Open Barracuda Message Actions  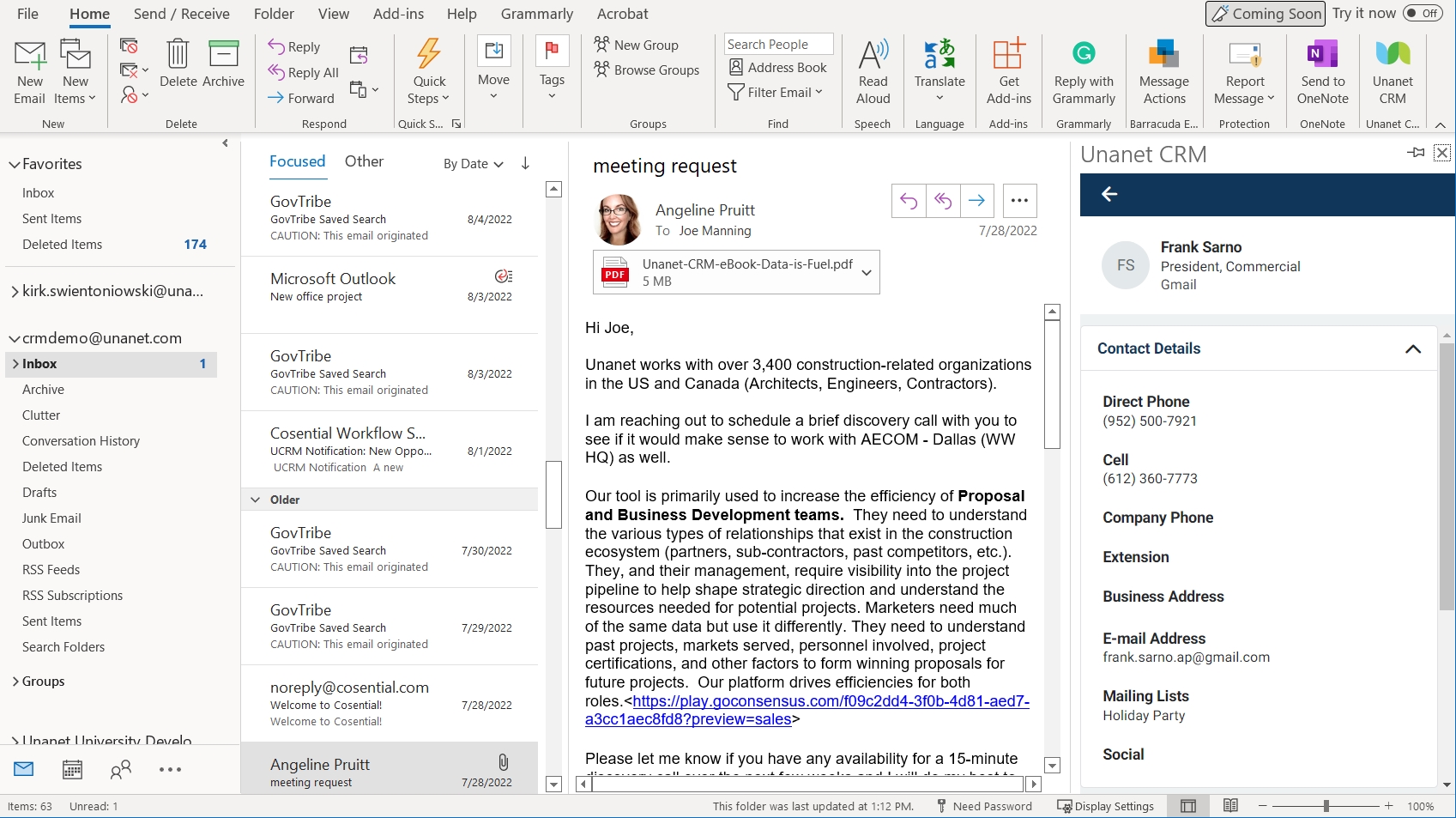click(x=1163, y=72)
